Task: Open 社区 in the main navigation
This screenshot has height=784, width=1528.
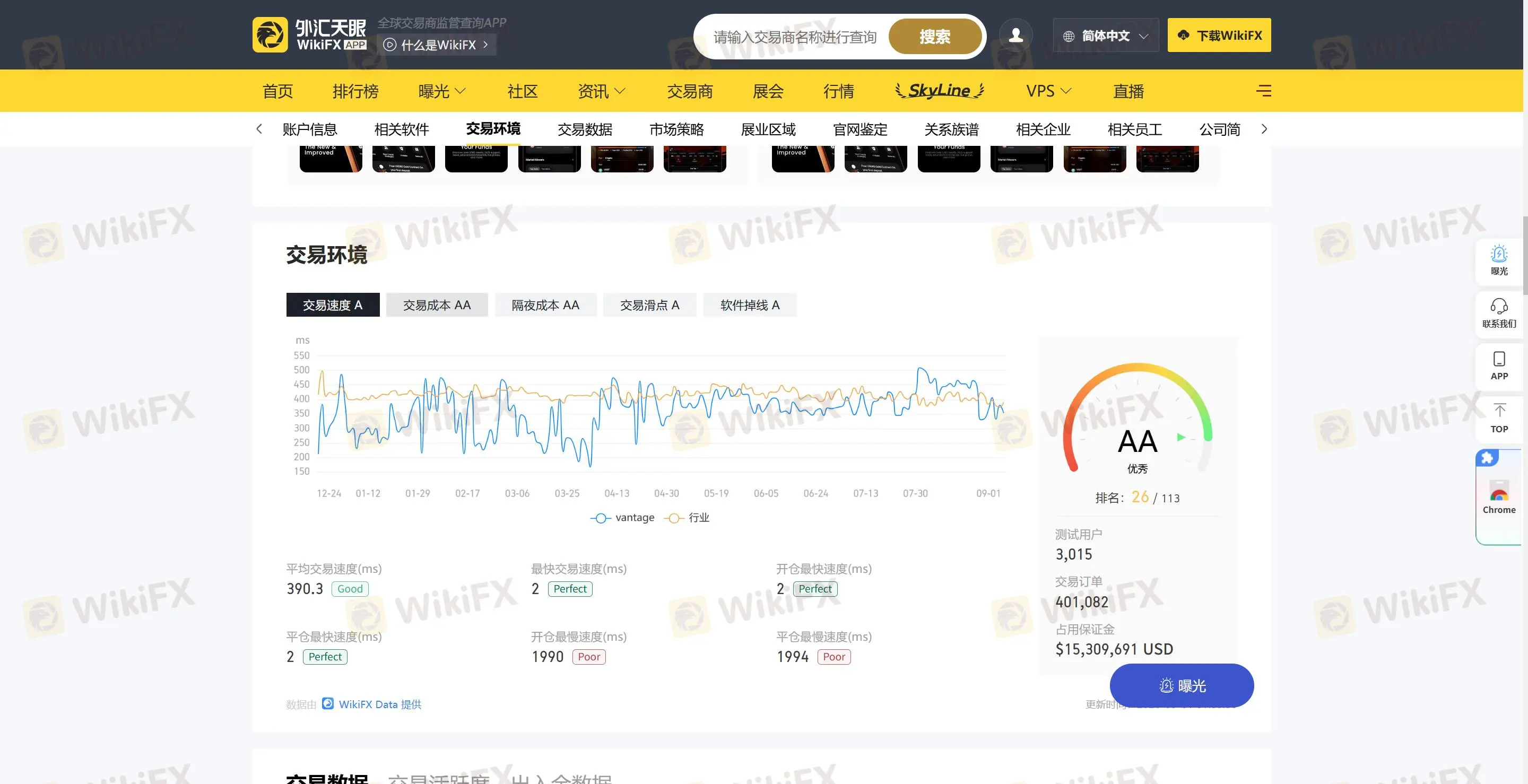Action: (x=523, y=91)
